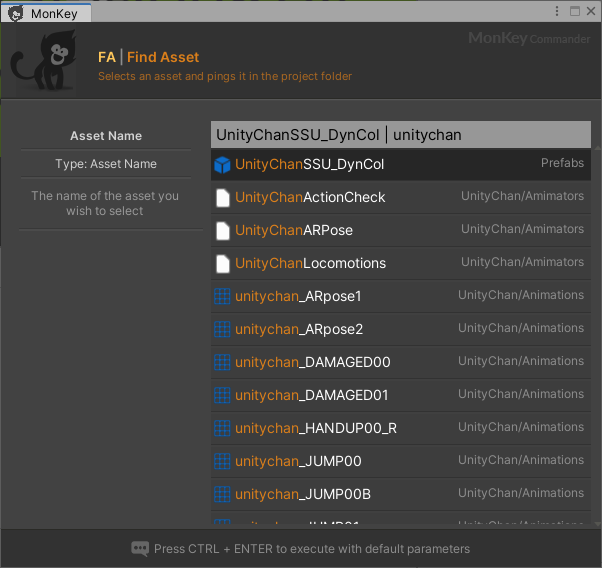Choose the unitychan_DAMAGED01 animation

(x=401, y=396)
